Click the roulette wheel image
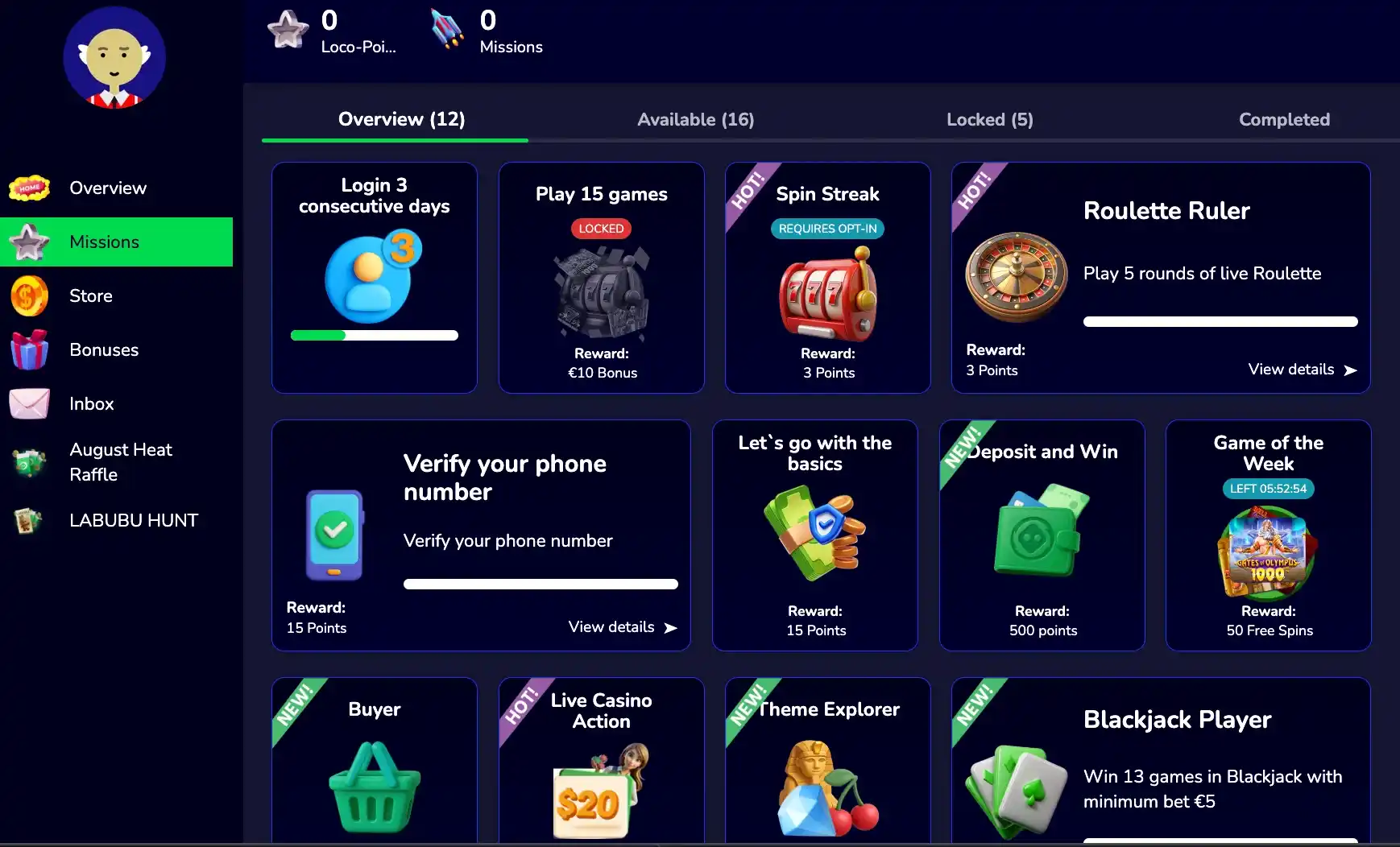 pos(1017,276)
